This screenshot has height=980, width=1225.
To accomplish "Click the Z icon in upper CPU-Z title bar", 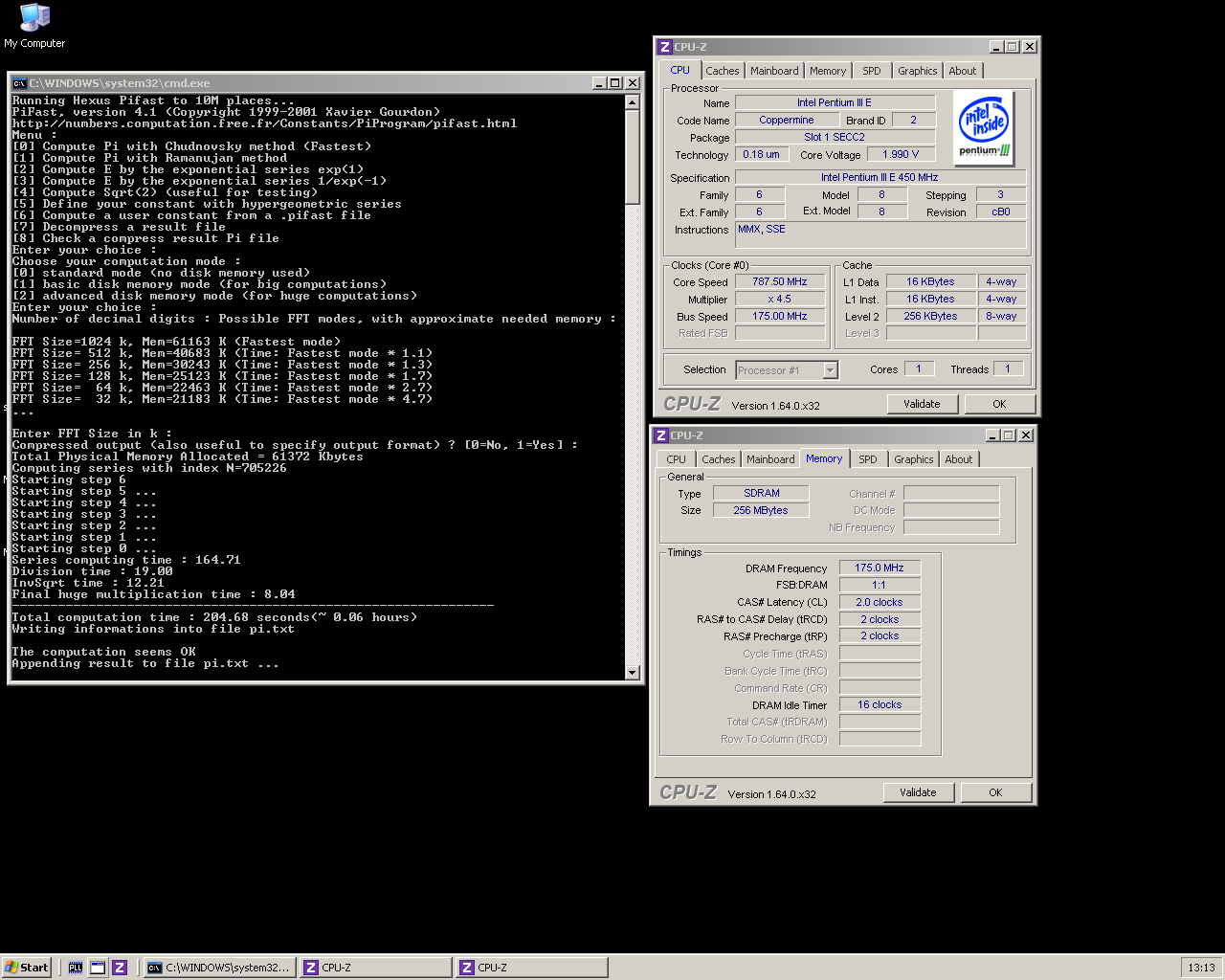I will [664, 47].
